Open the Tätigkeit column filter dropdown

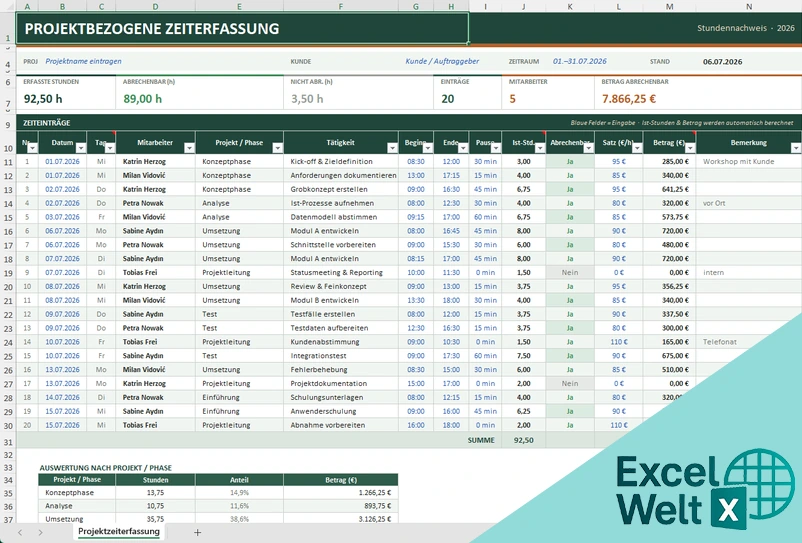(x=392, y=148)
